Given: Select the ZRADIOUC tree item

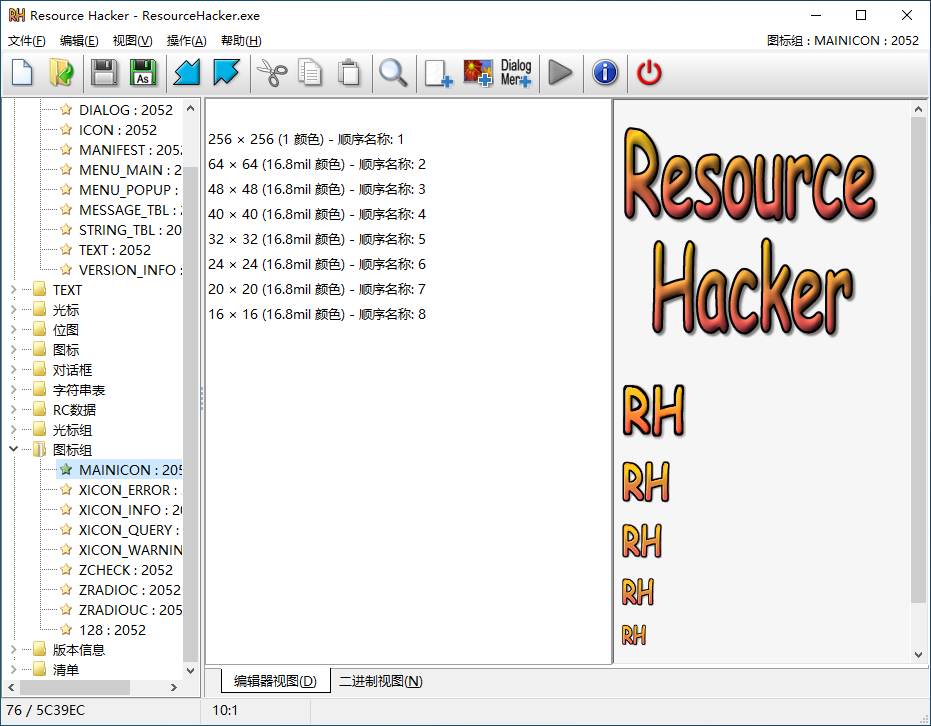Looking at the screenshot, I should click(x=121, y=610).
